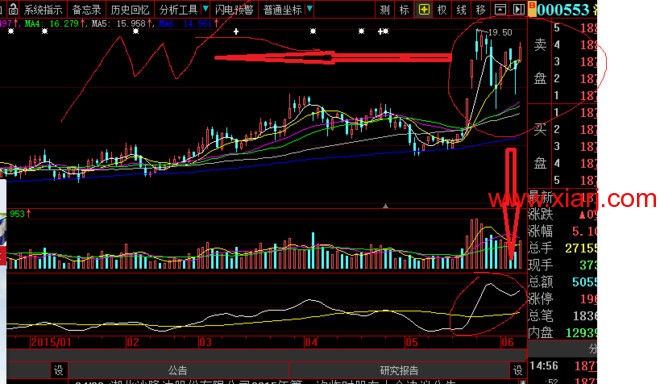Select the 测 measure tool
Viewport: 660px width, 384px height.
[x=384, y=9]
